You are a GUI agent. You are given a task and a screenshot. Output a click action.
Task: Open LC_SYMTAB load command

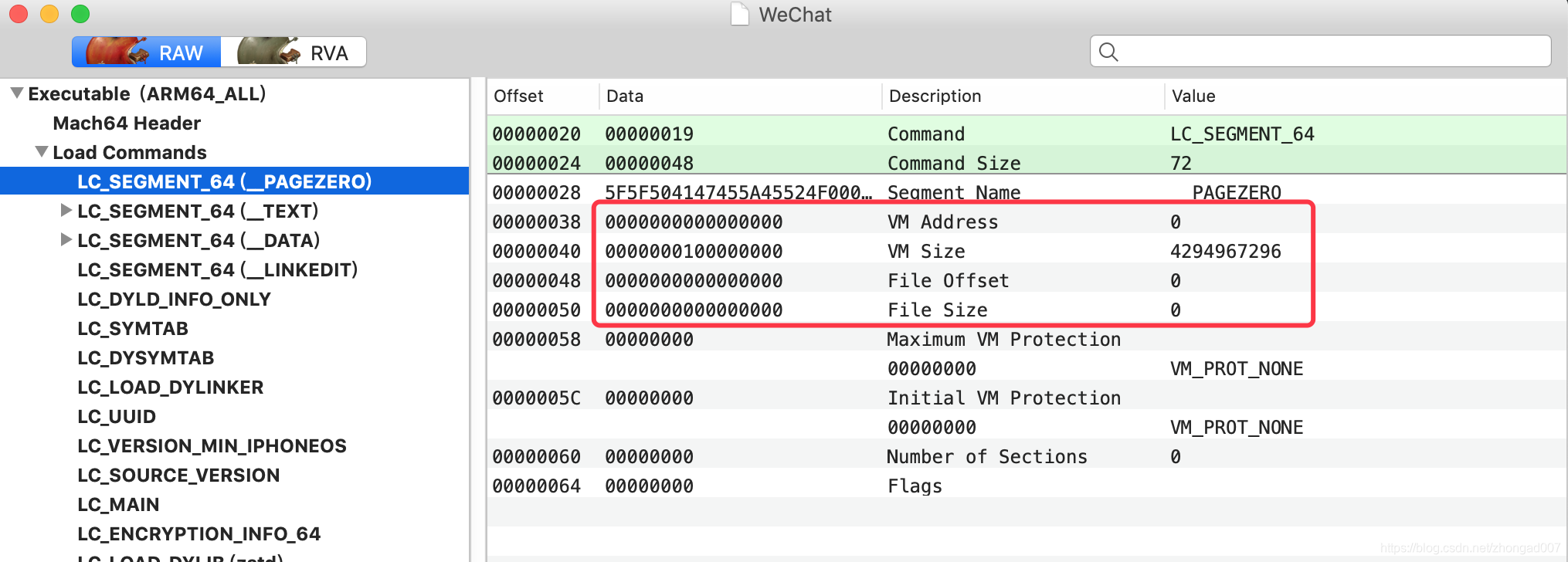[x=133, y=328]
